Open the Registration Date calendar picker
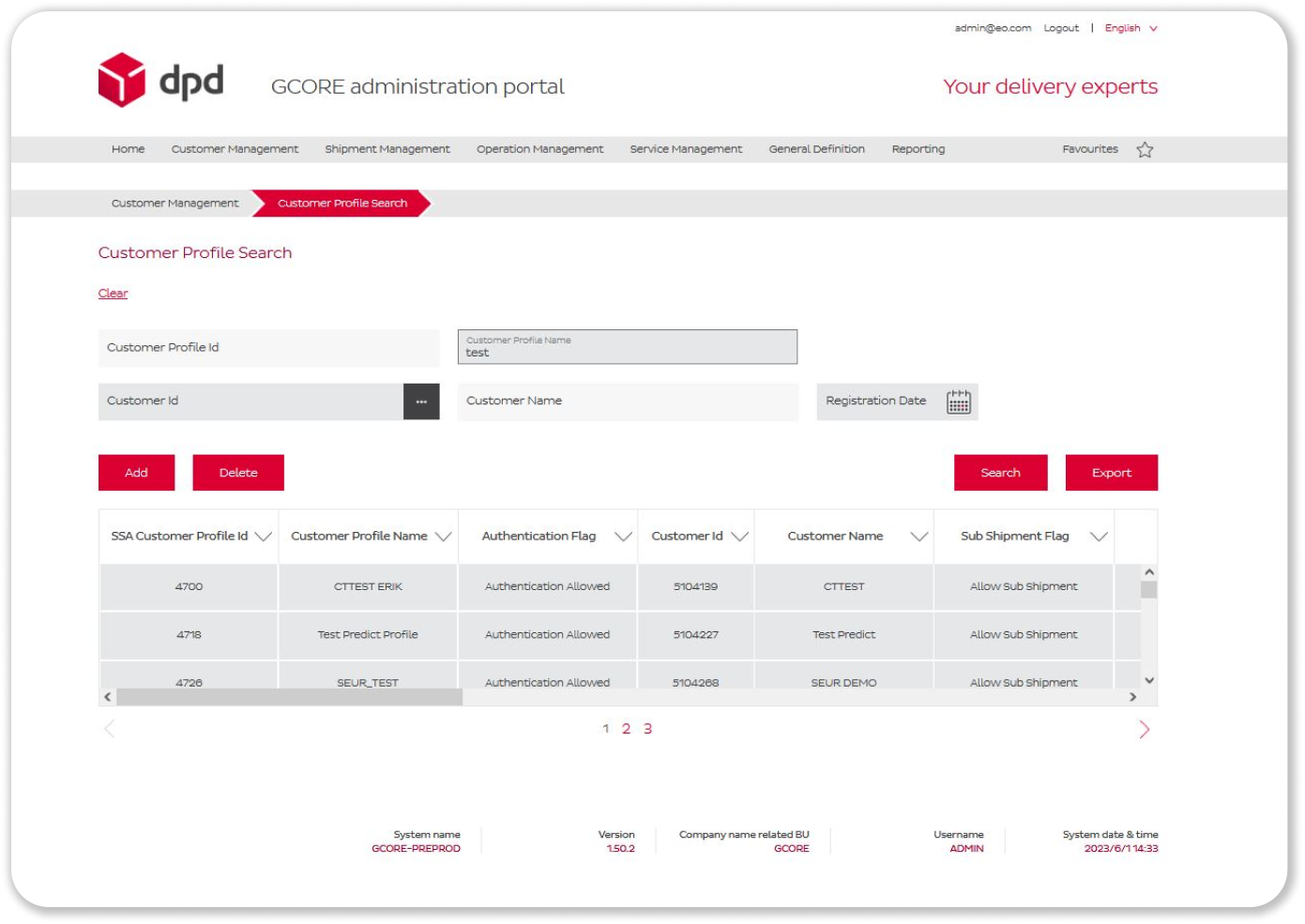Image resolution: width=1305 pixels, height=924 pixels. click(x=958, y=401)
